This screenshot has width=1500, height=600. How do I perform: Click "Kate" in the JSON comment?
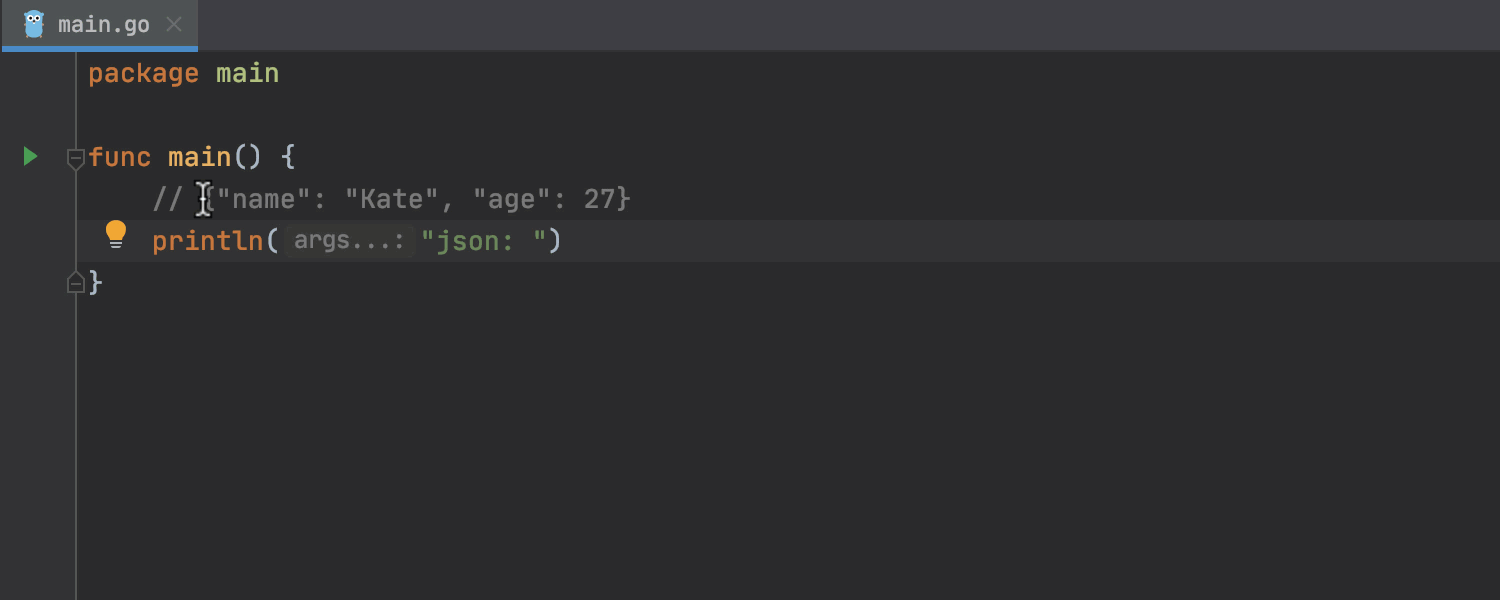(391, 199)
